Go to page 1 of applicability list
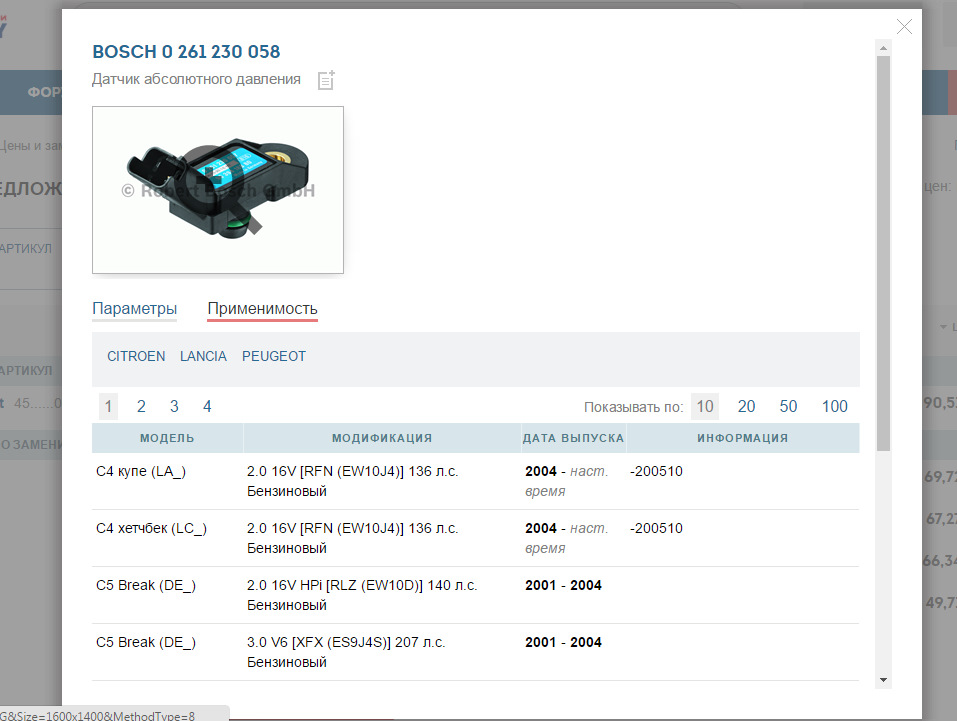The width and height of the screenshot is (957, 721). (108, 407)
